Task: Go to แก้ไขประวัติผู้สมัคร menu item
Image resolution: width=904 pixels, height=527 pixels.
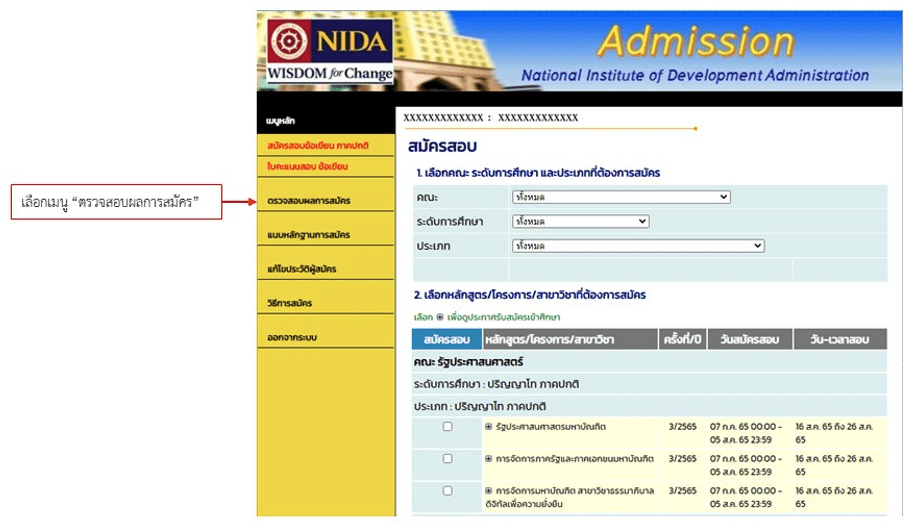Action: click(x=302, y=269)
